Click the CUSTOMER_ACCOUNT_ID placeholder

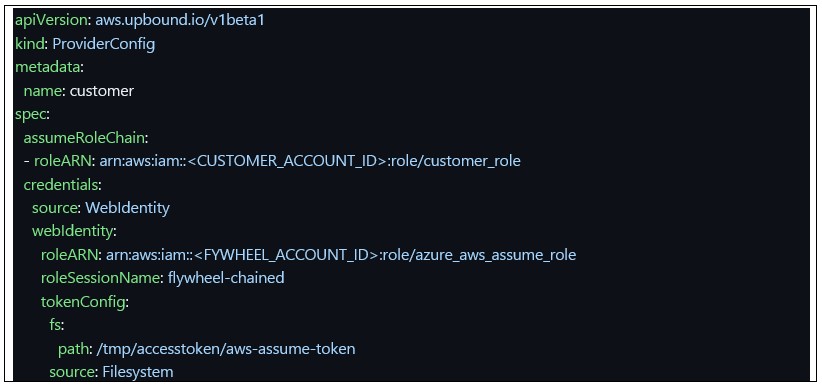pyautogui.click(x=287, y=162)
